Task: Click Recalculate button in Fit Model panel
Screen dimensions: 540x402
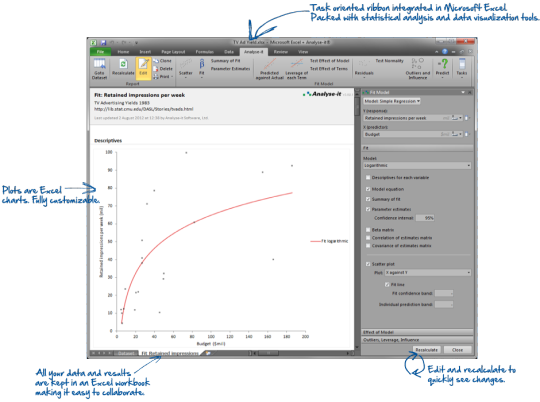Action: click(426, 350)
